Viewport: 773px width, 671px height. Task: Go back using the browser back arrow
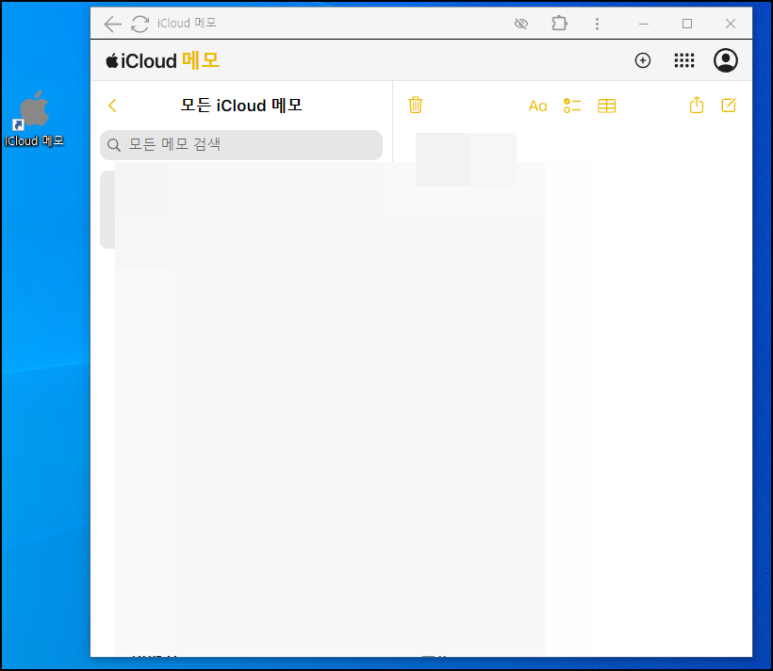coord(112,24)
